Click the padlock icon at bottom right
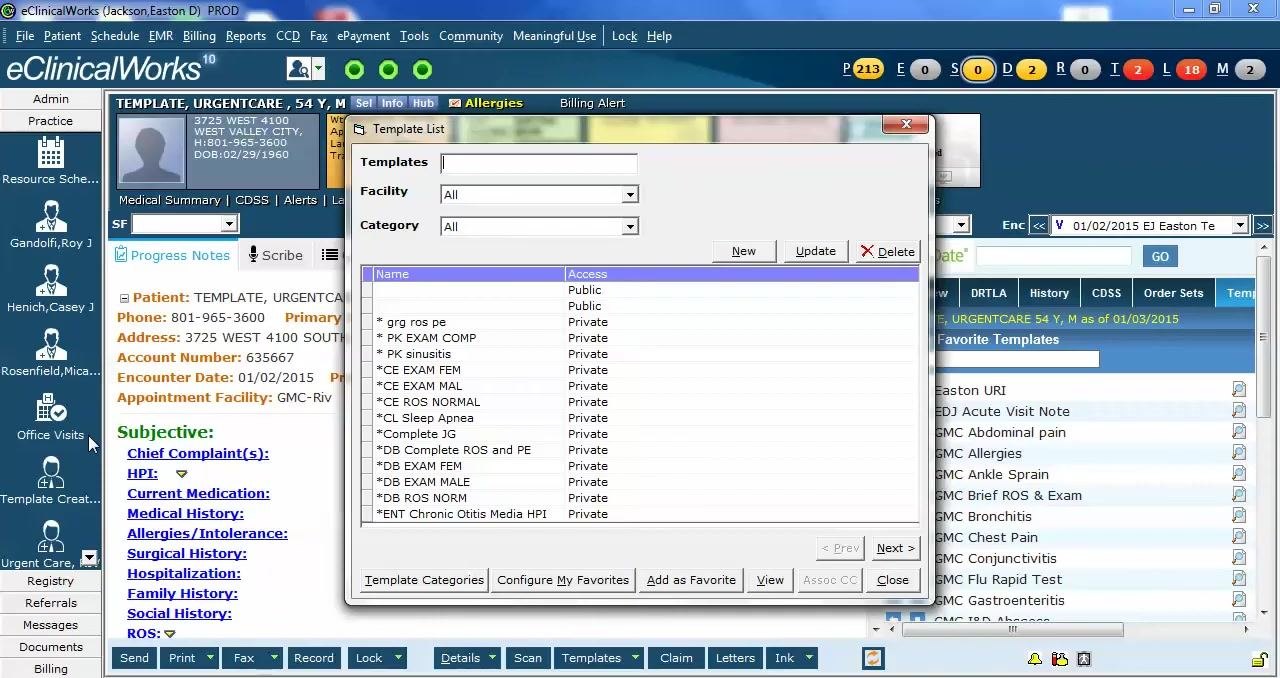 (1260, 659)
